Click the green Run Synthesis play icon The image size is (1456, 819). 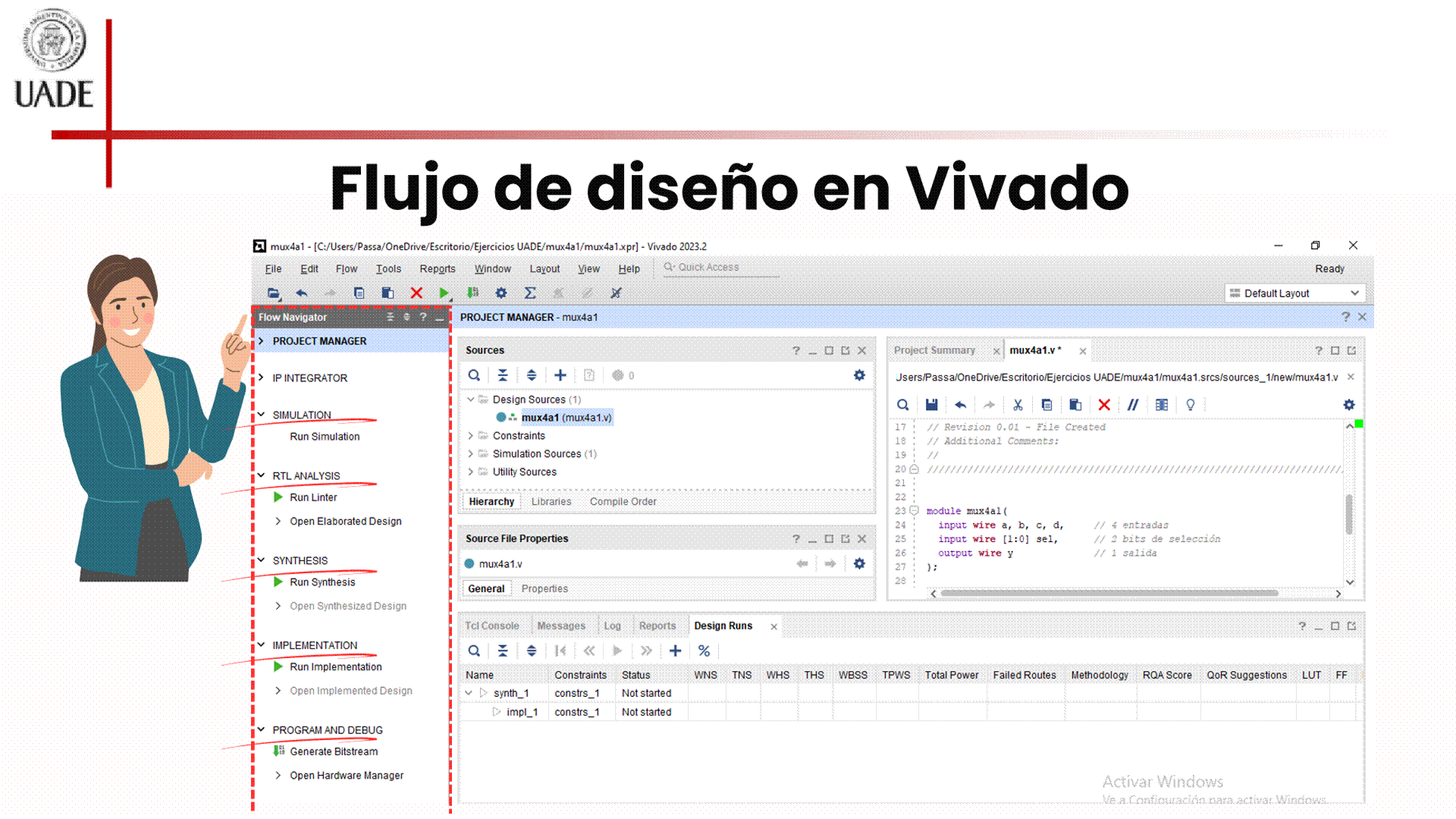click(278, 582)
